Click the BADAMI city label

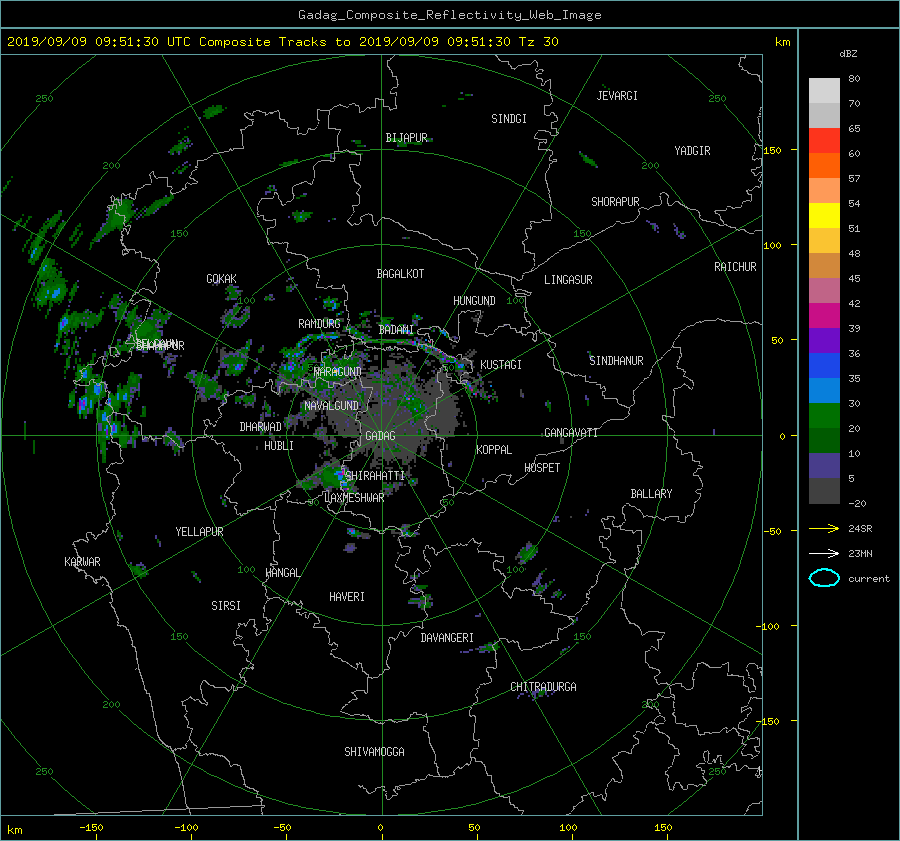pos(396,330)
